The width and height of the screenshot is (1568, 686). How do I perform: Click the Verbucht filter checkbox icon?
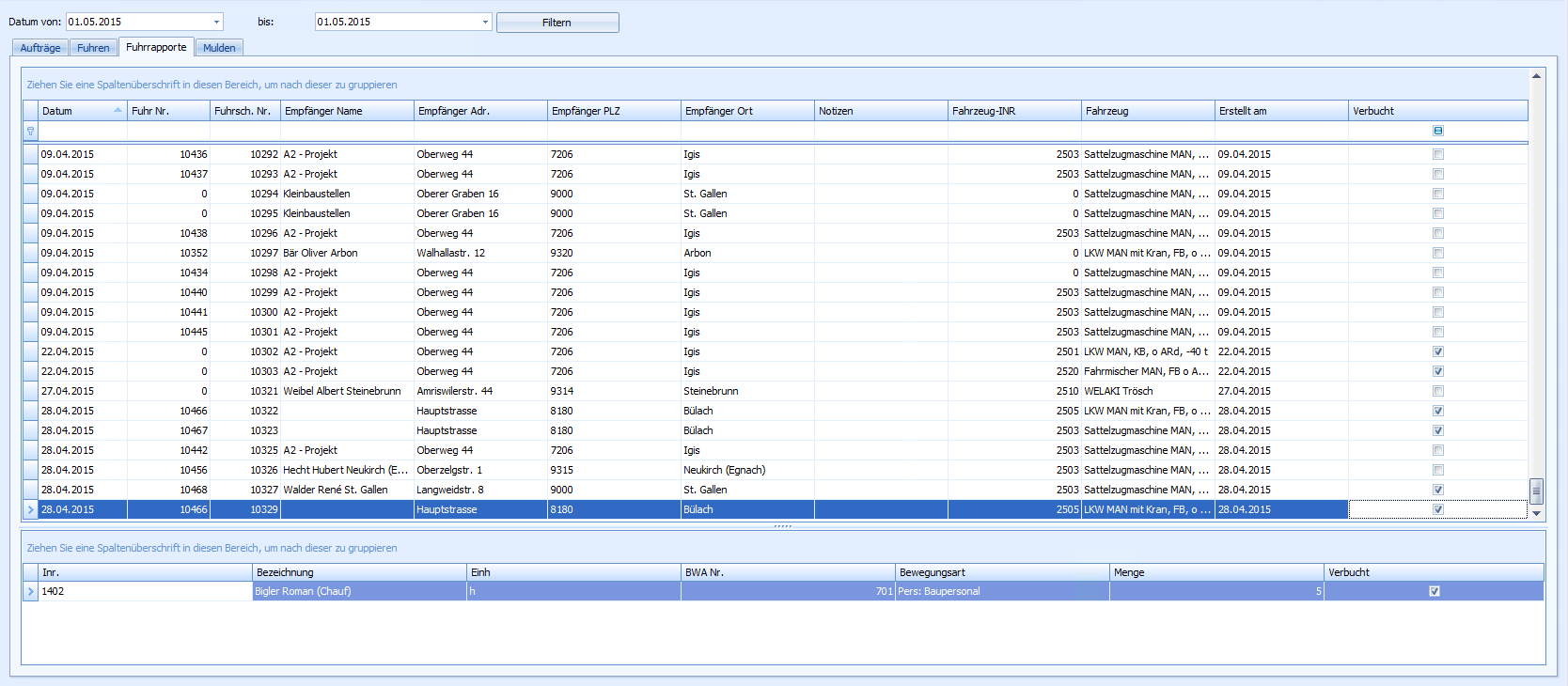coord(1438,131)
